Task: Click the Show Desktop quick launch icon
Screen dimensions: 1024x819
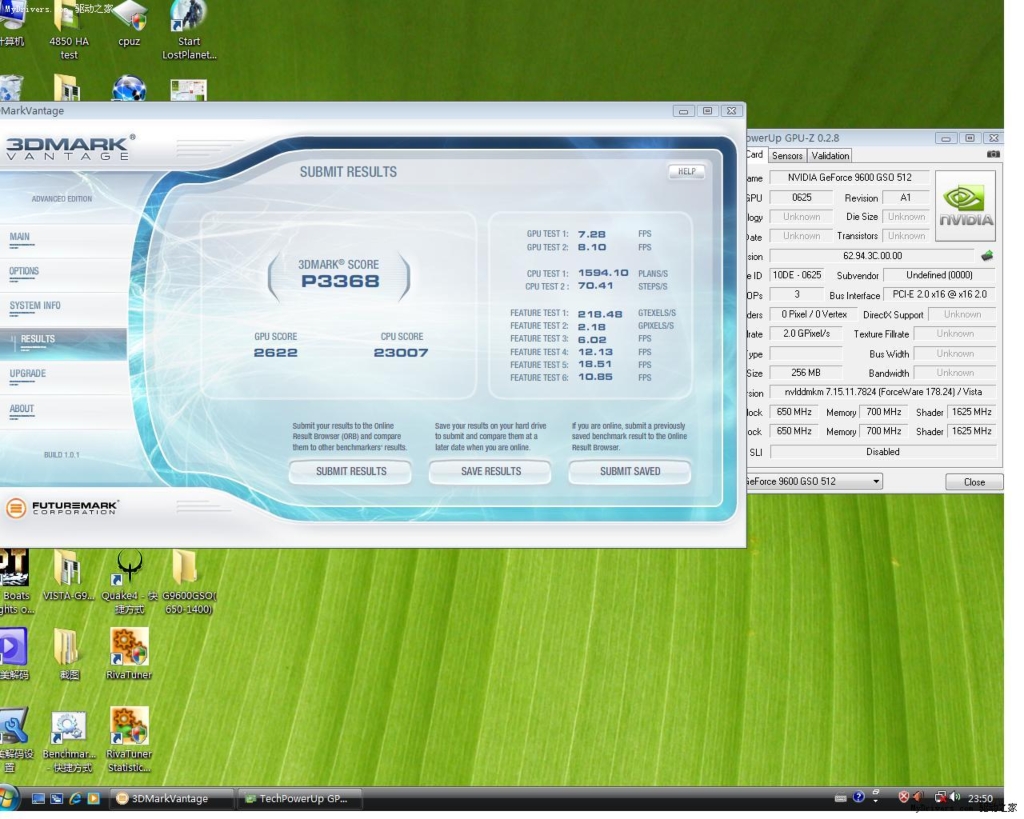Action: tap(39, 798)
